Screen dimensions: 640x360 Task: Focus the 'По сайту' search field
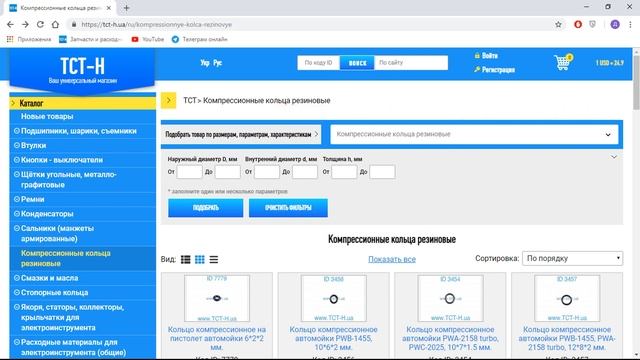point(411,63)
